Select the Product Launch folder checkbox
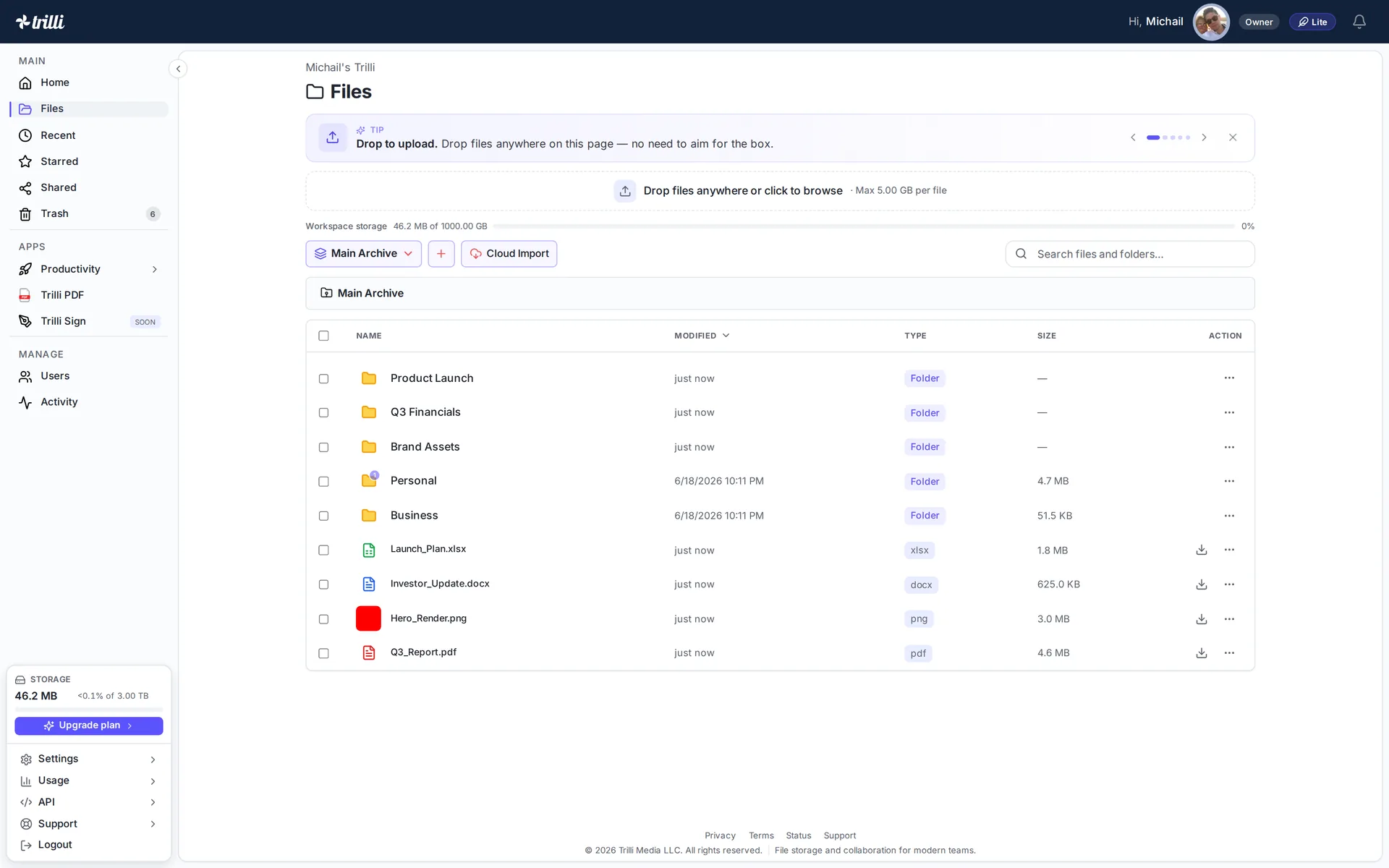The image size is (1389, 868). coord(323,378)
